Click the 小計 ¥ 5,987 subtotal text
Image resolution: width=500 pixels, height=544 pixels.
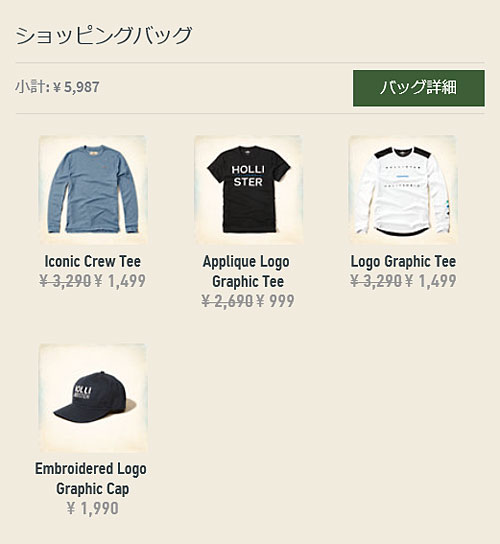coord(57,87)
